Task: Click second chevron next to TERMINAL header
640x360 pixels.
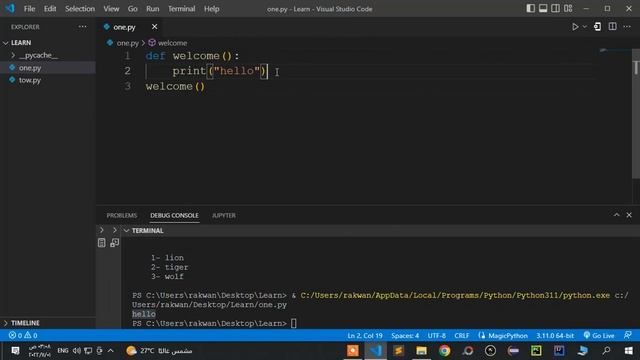Action: pos(115,230)
